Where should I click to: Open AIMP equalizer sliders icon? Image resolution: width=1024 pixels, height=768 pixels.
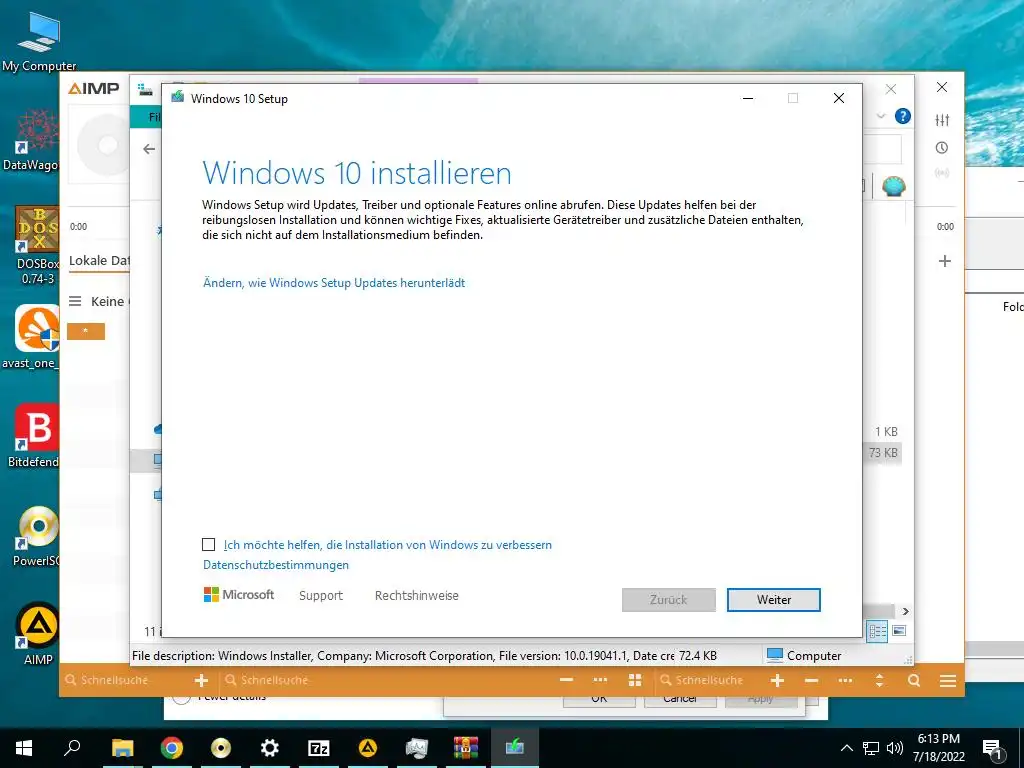942,120
